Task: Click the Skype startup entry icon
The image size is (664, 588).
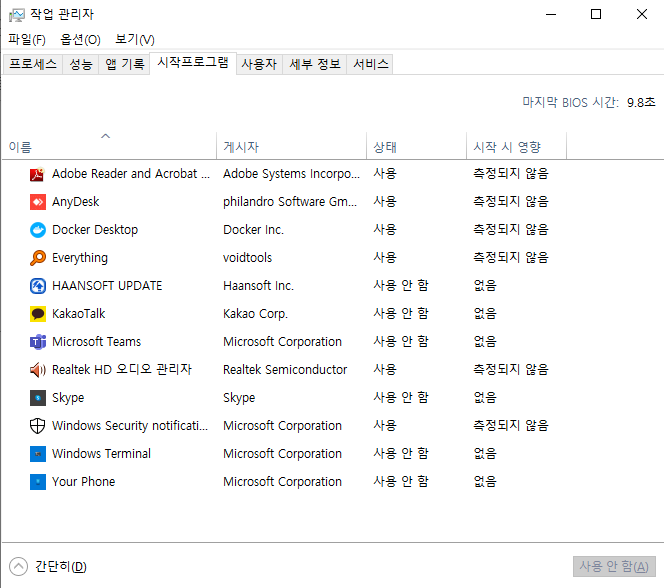Action: pos(37,398)
